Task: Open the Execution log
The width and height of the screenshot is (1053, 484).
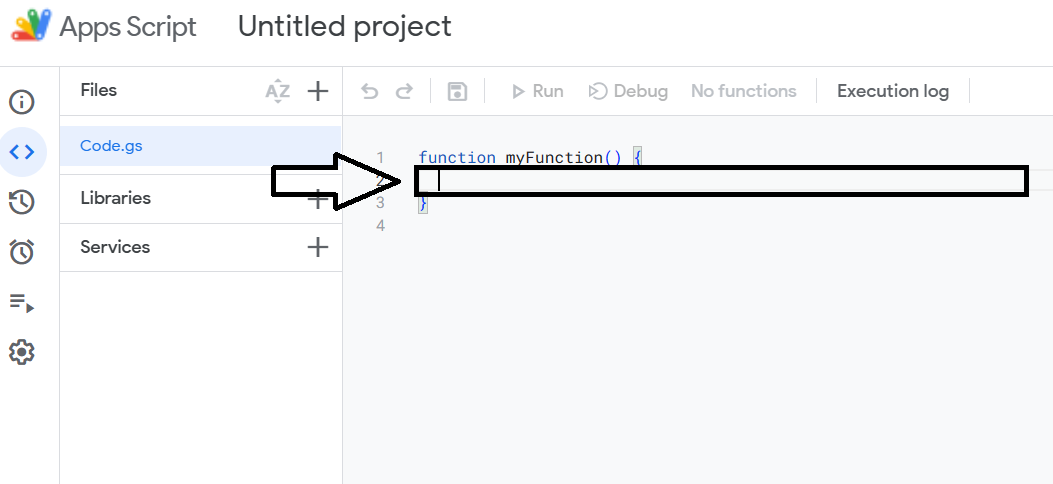Action: pyautogui.click(x=892, y=92)
